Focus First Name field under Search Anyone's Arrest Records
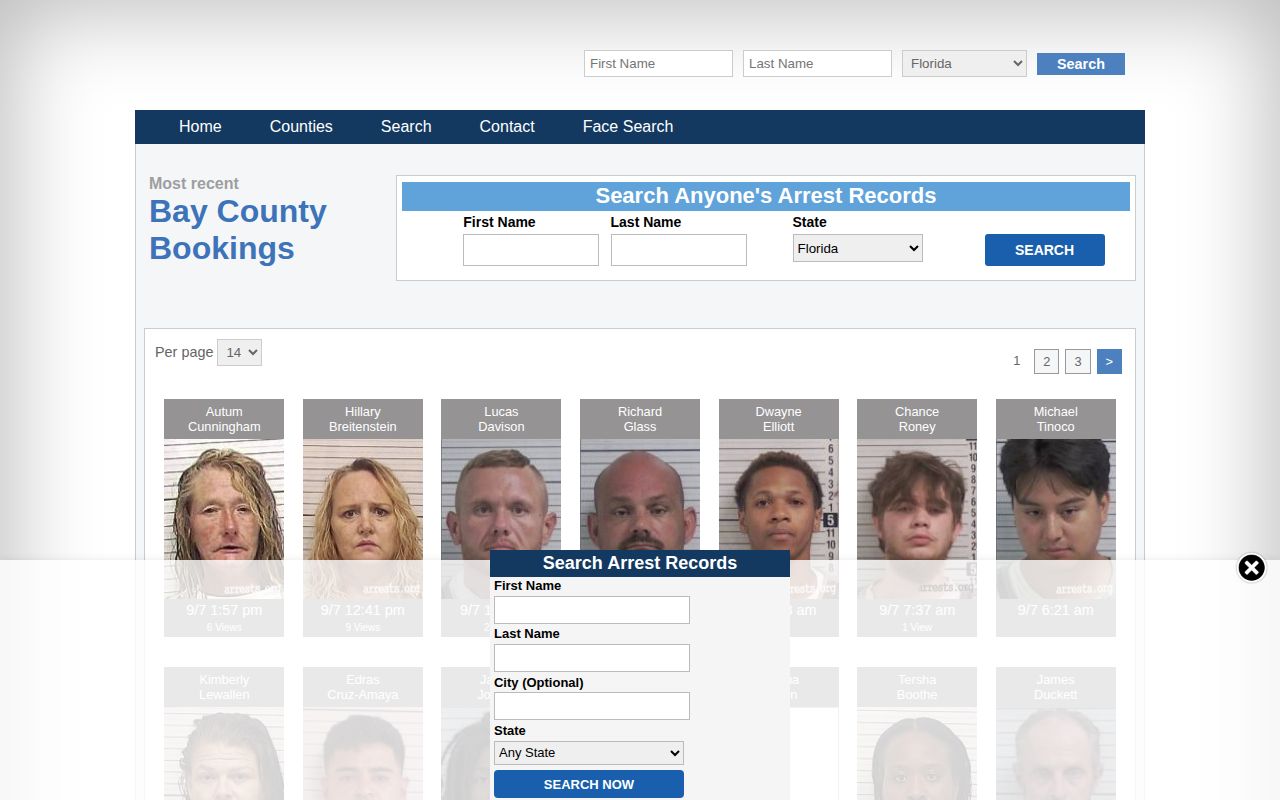This screenshot has height=800, width=1280. (x=531, y=250)
